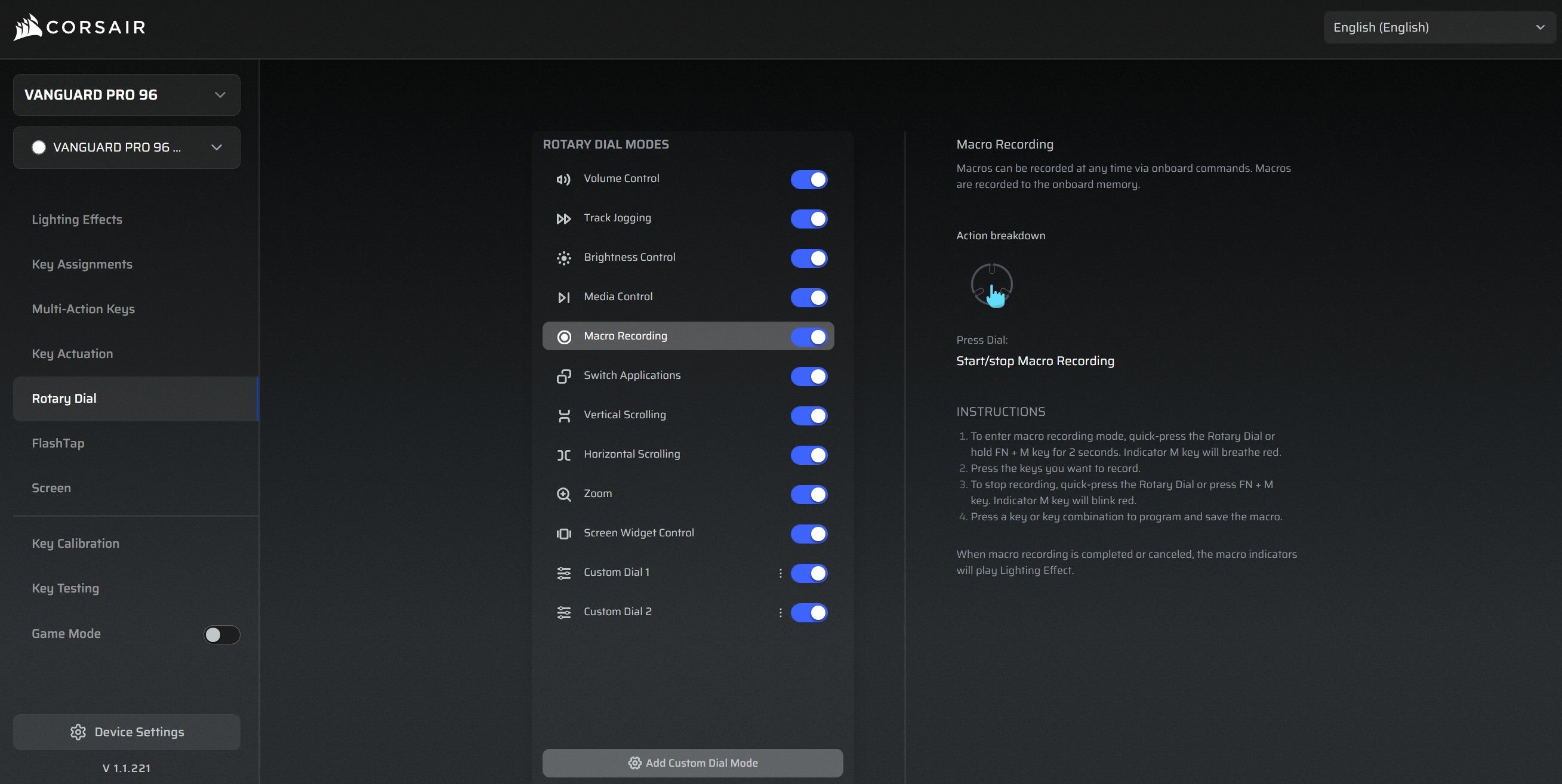
Task: Click the dial press illustration icon
Action: pos(991,285)
